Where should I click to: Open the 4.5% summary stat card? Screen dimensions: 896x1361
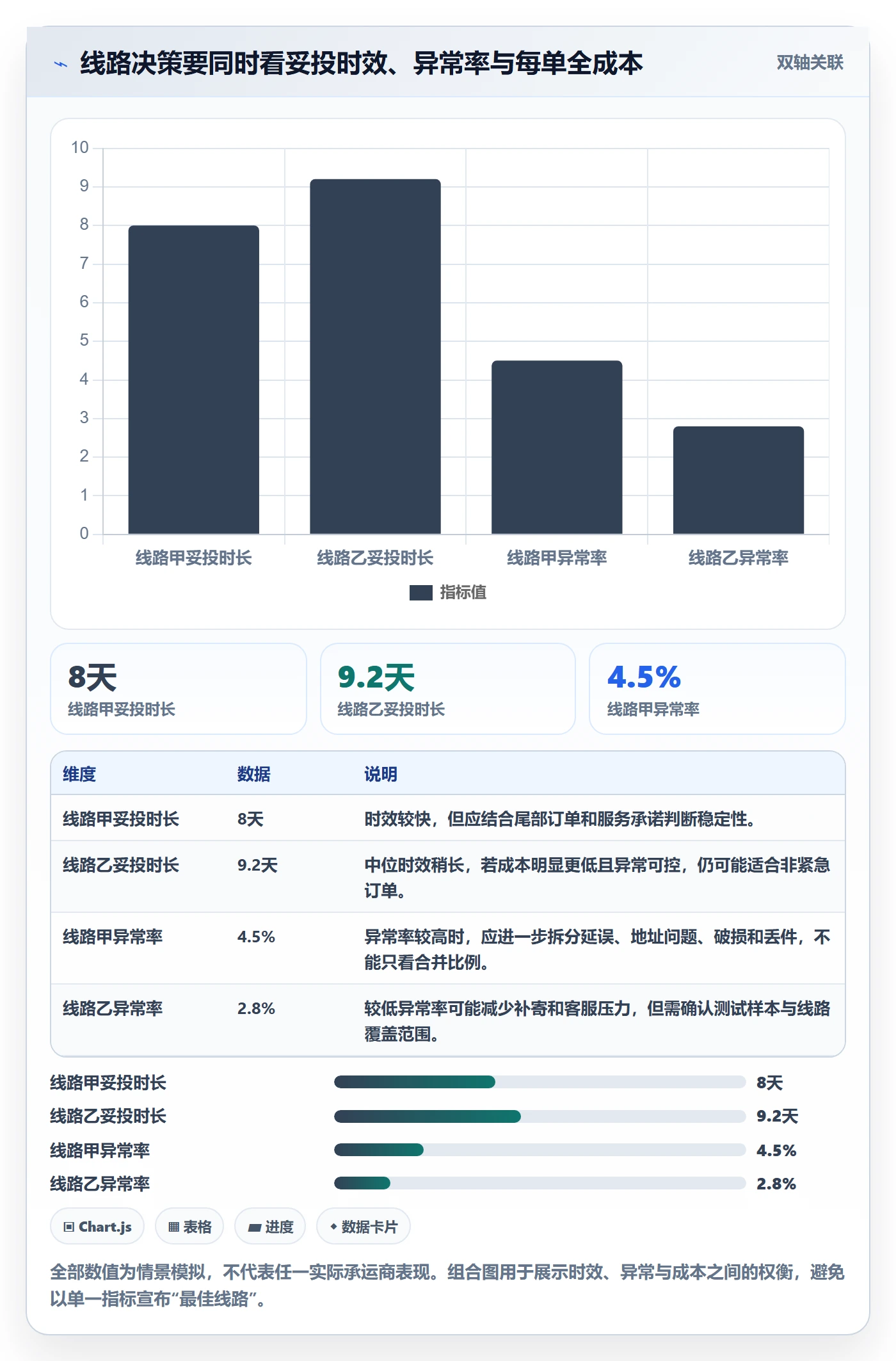pos(717,689)
